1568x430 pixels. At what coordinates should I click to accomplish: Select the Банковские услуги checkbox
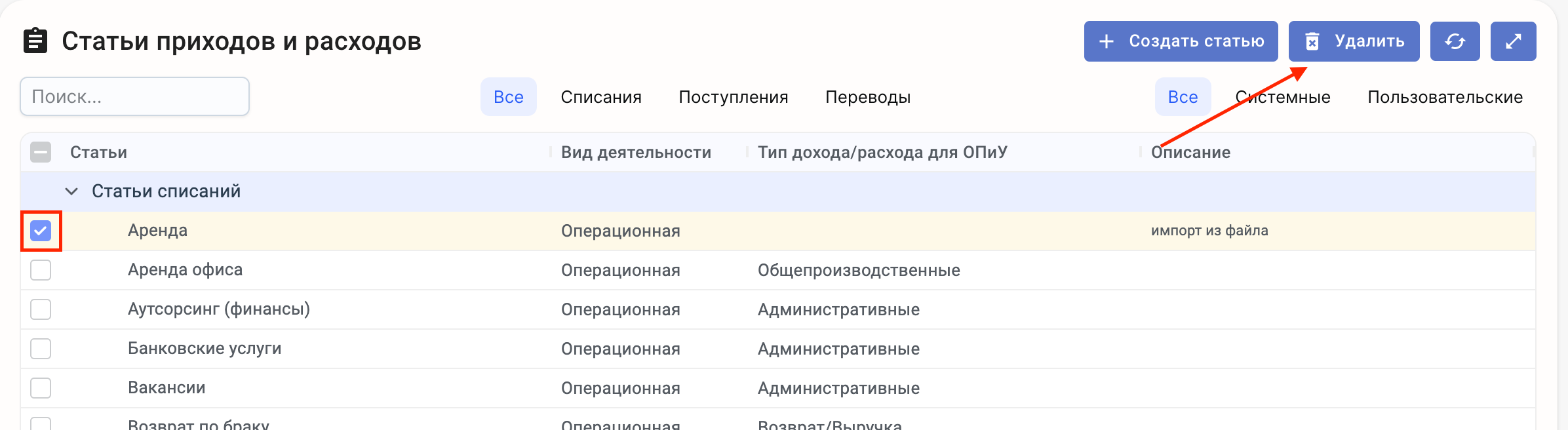pyautogui.click(x=41, y=349)
